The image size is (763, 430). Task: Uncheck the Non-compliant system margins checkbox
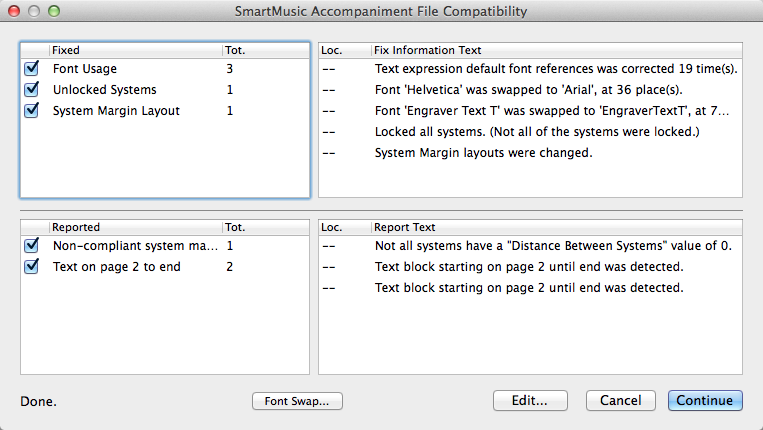click(x=32, y=246)
